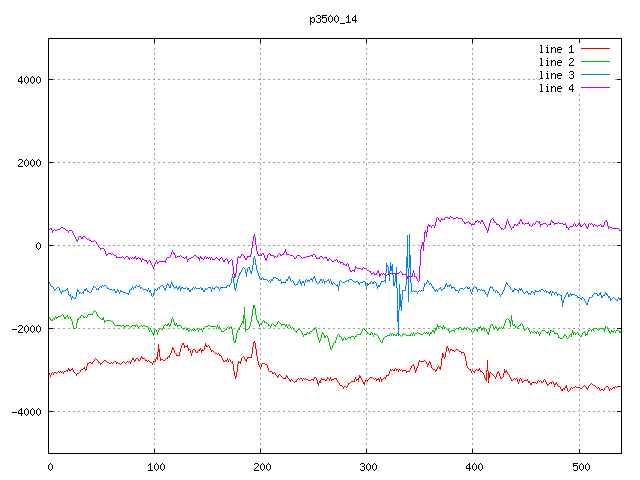Select the -4000 y-axis tick label
This screenshot has height=480, width=640.
coord(24,412)
